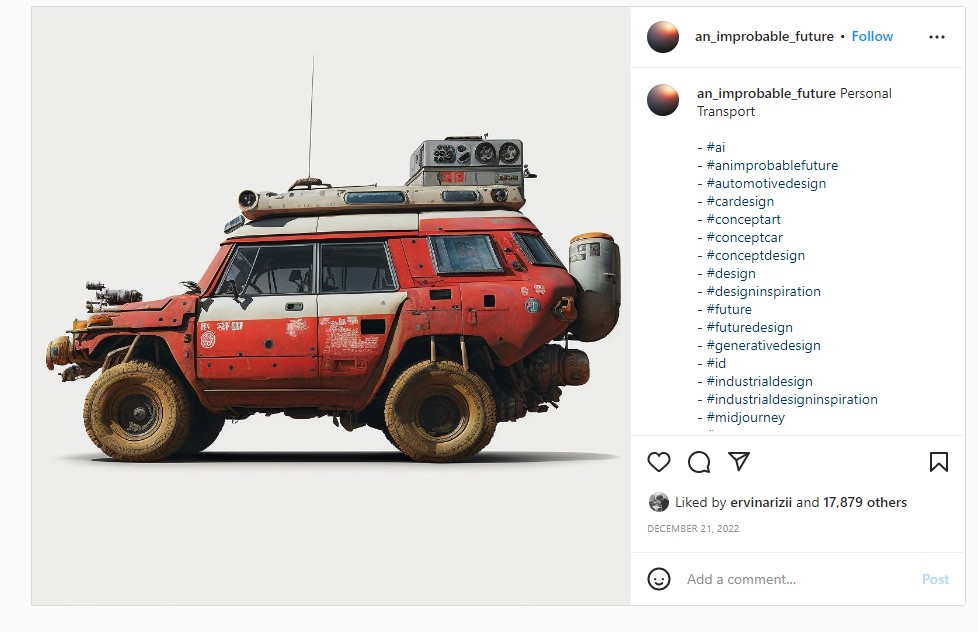Click the ervinarizii liker avatar
The width and height of the screenshot is (978, 632).
point(659,502)
